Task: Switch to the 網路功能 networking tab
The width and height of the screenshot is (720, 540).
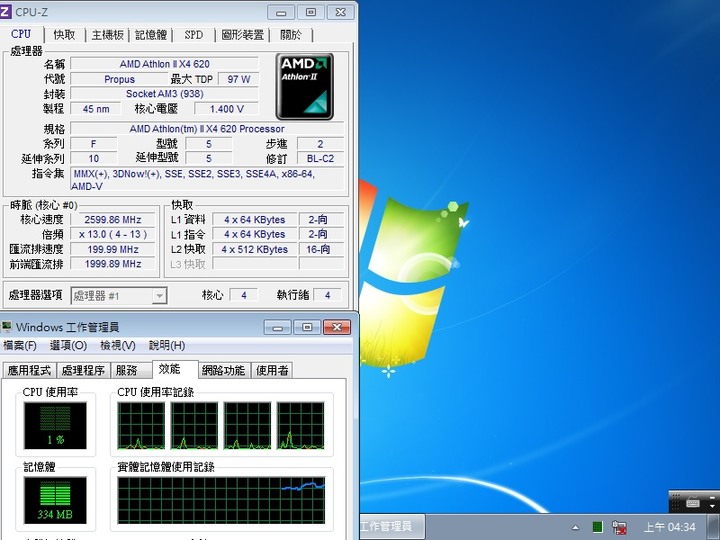Action: tap(224, 370)
